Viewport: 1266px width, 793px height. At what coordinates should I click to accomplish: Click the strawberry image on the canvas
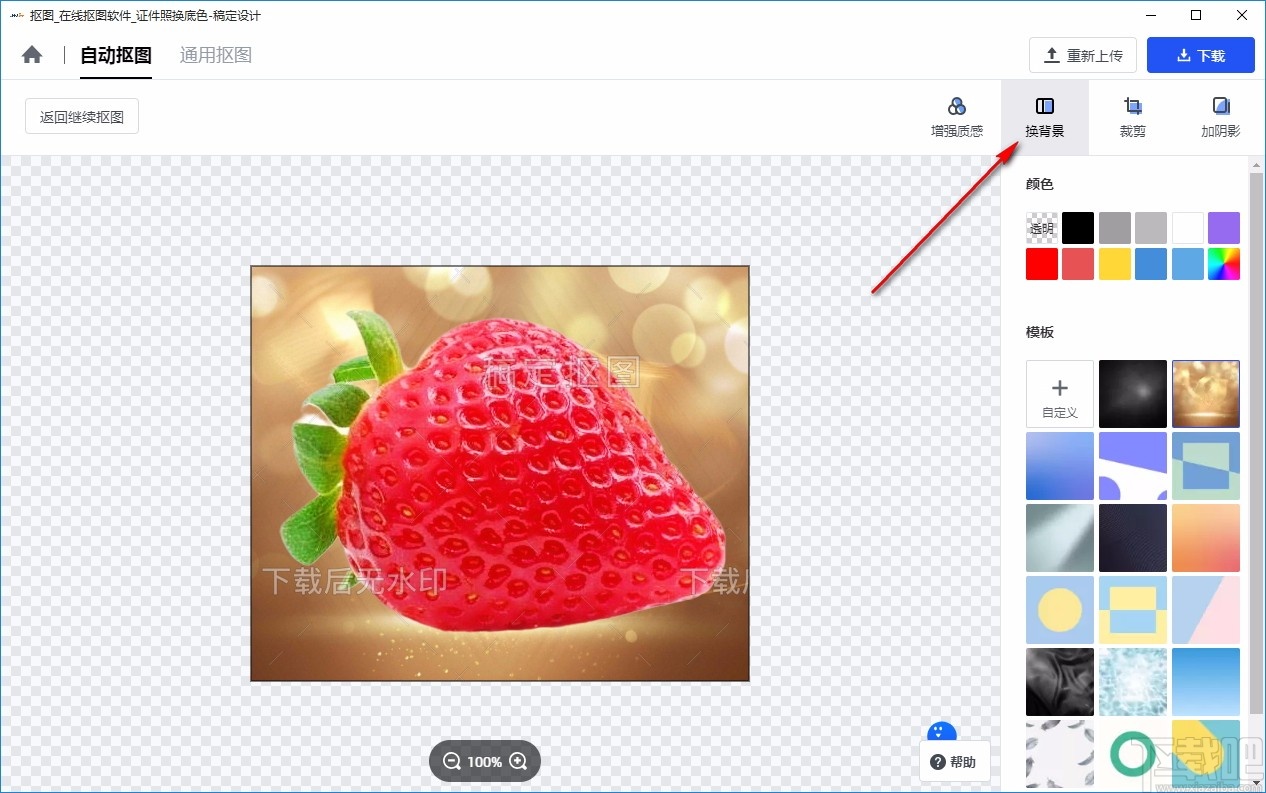[x=500, y=473]
